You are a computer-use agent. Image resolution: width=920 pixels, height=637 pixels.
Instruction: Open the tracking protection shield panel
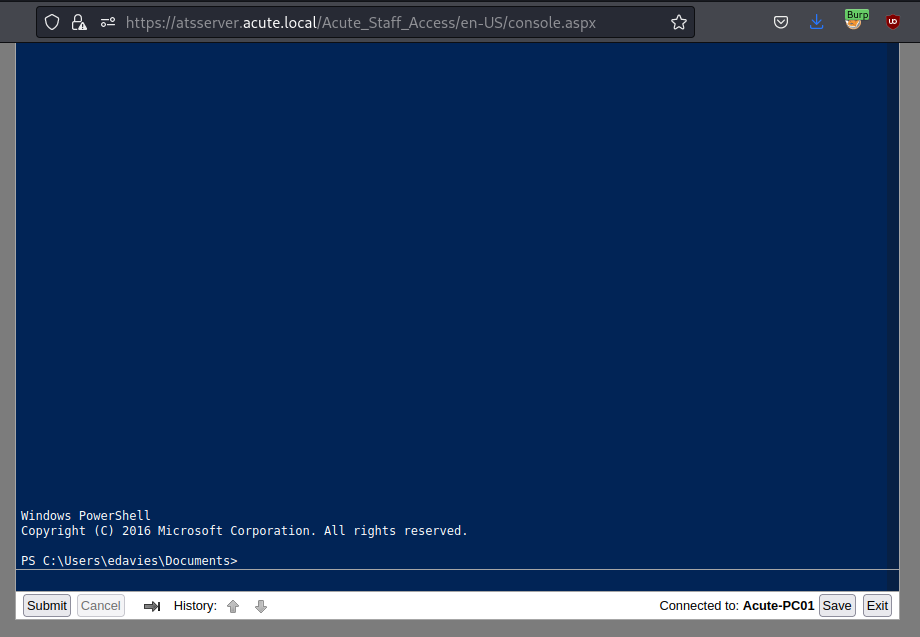coord(51,21)
